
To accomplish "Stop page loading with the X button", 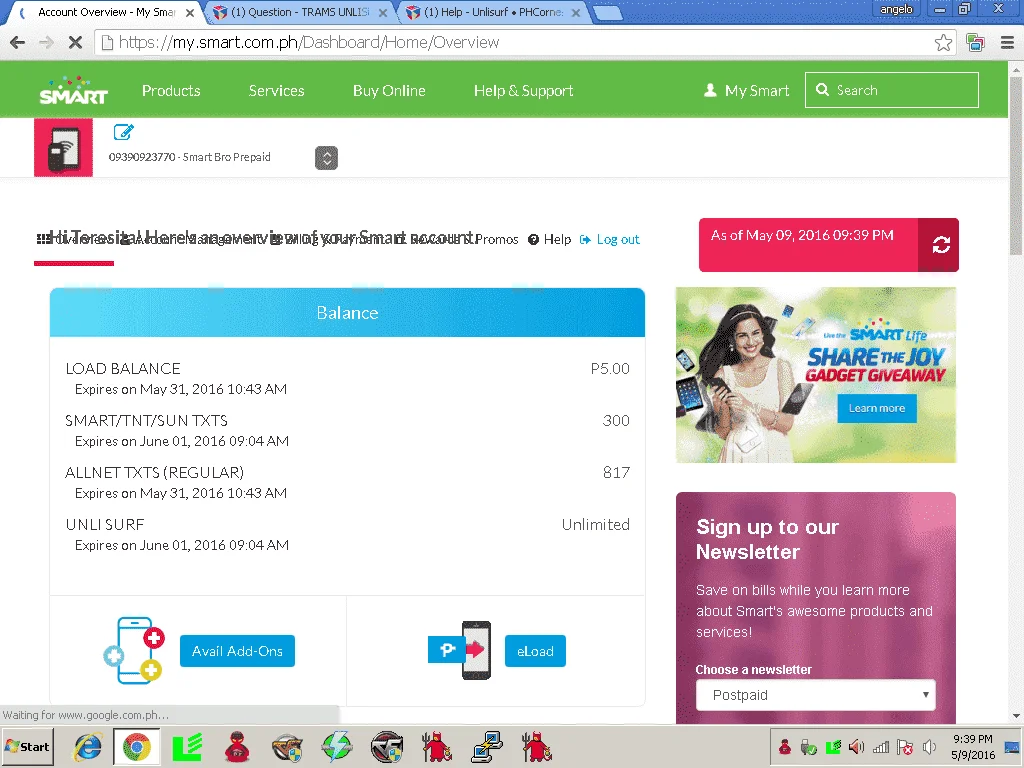I will [75, 42].
